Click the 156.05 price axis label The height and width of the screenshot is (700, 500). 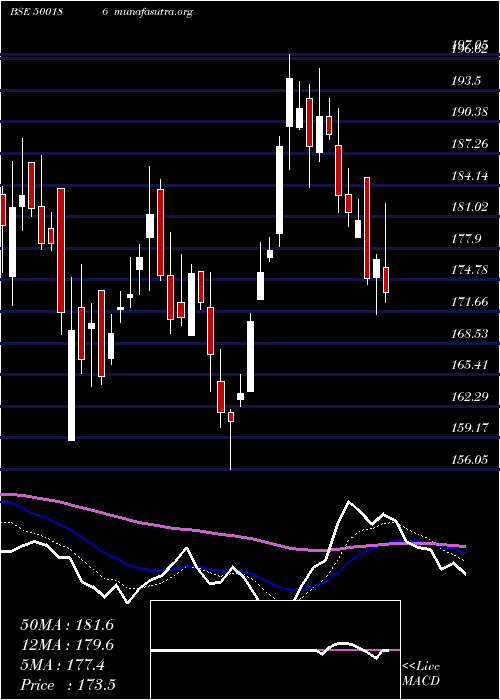470,459
